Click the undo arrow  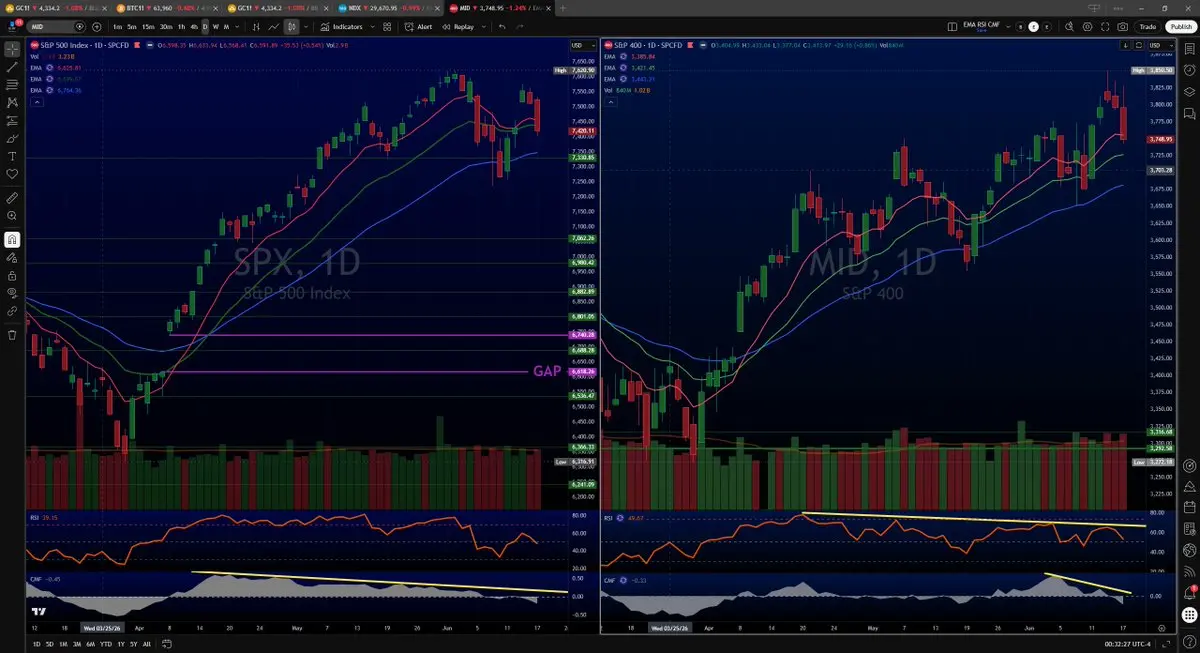(502, 27)
